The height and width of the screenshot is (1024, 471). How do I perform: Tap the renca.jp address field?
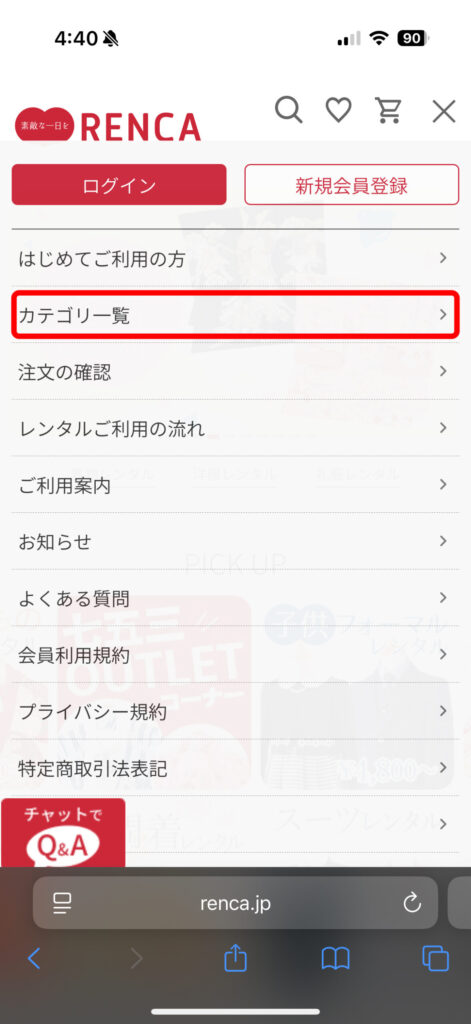pos(235,903)
